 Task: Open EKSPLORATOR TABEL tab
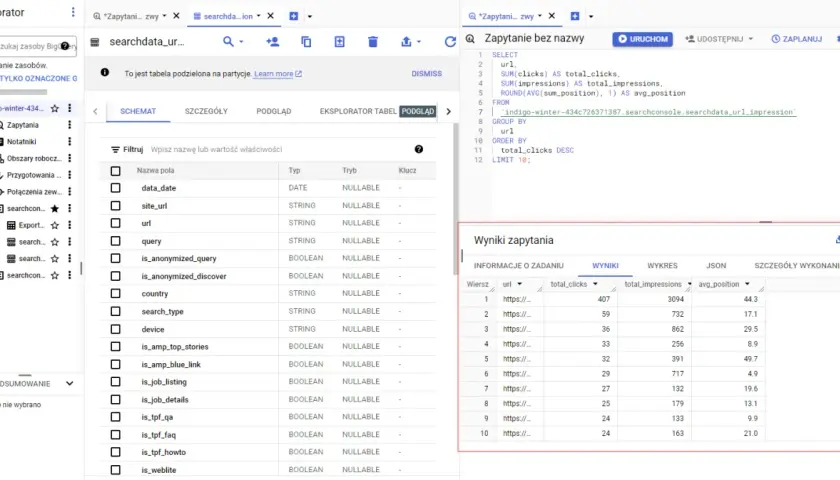click(358, 111)
